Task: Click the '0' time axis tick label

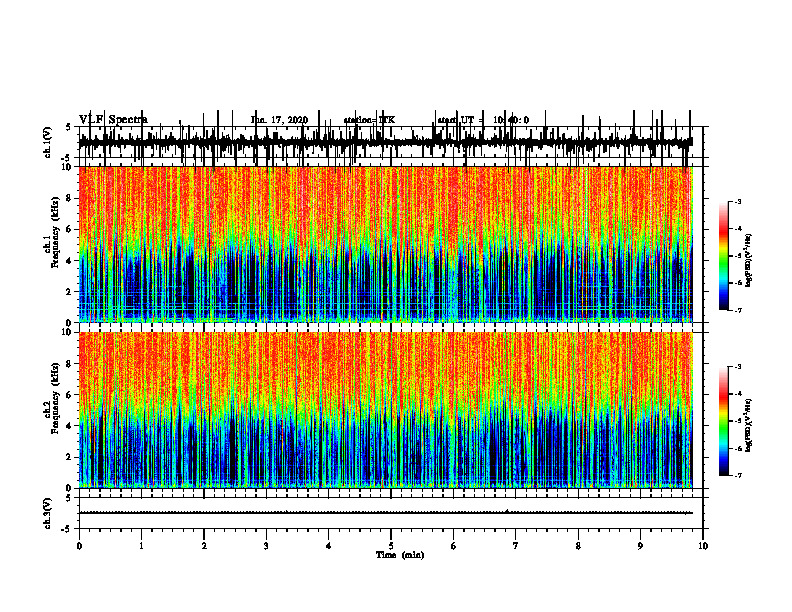Action: (x=79, y=546)
